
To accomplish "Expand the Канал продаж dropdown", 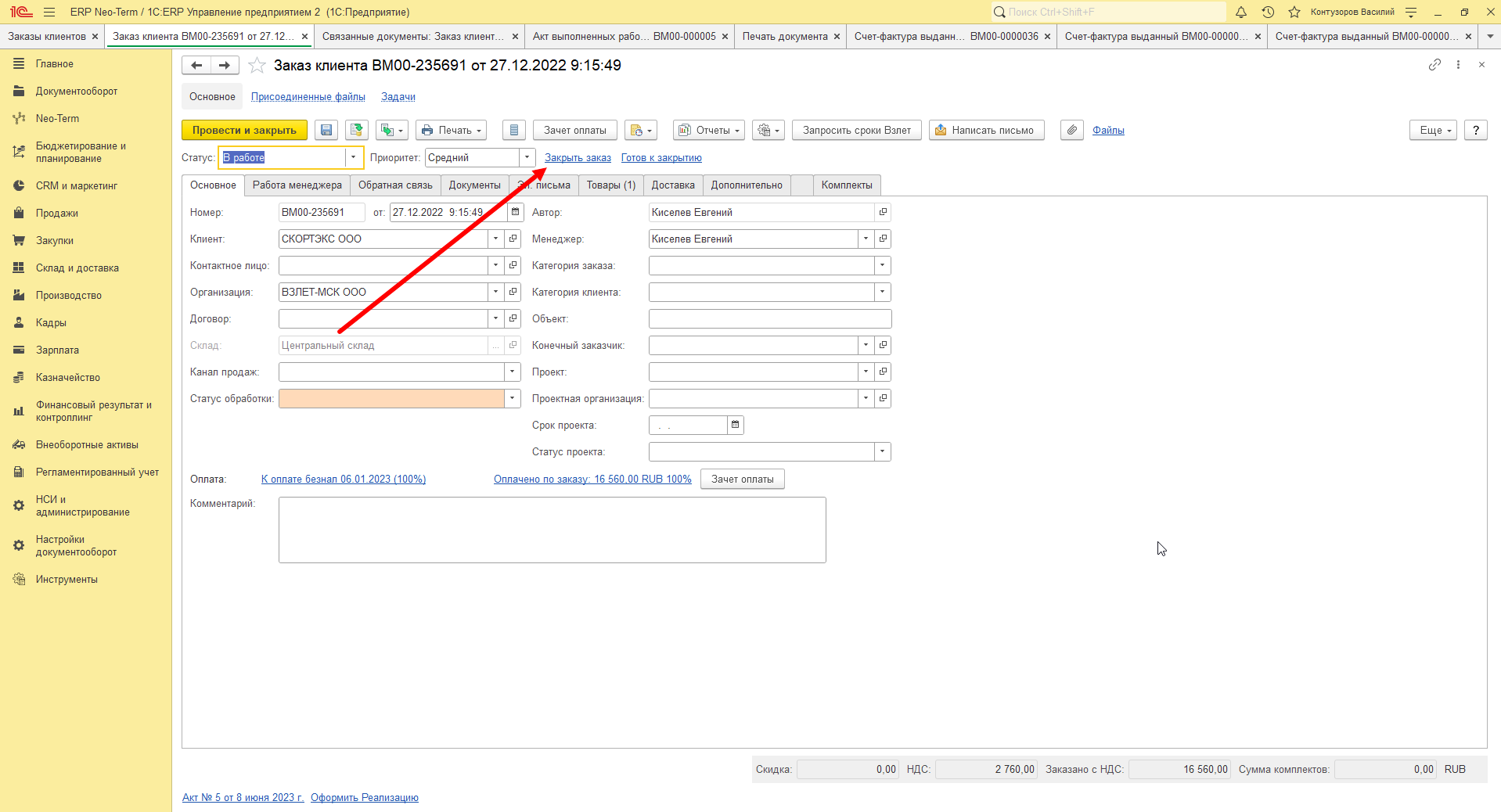I will (513, 372).
